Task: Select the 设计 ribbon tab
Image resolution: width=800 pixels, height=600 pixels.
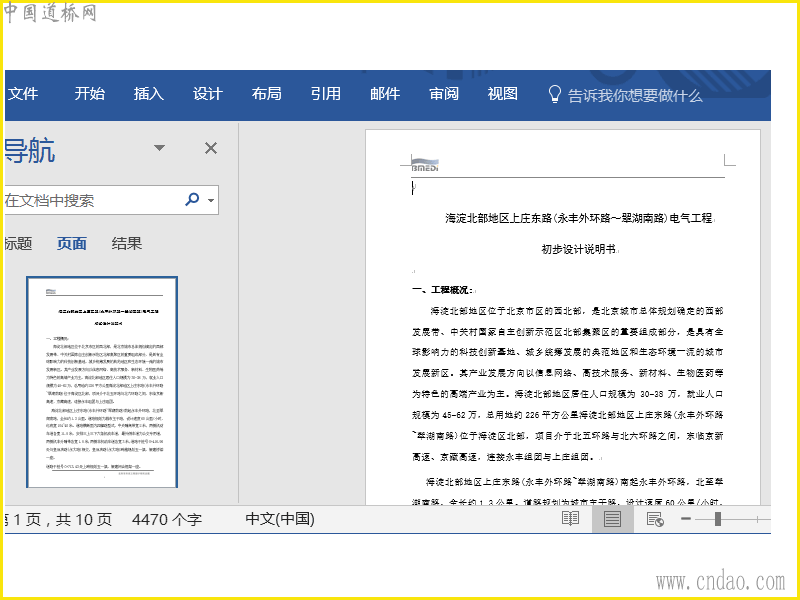Action: (x=208, y=94)
